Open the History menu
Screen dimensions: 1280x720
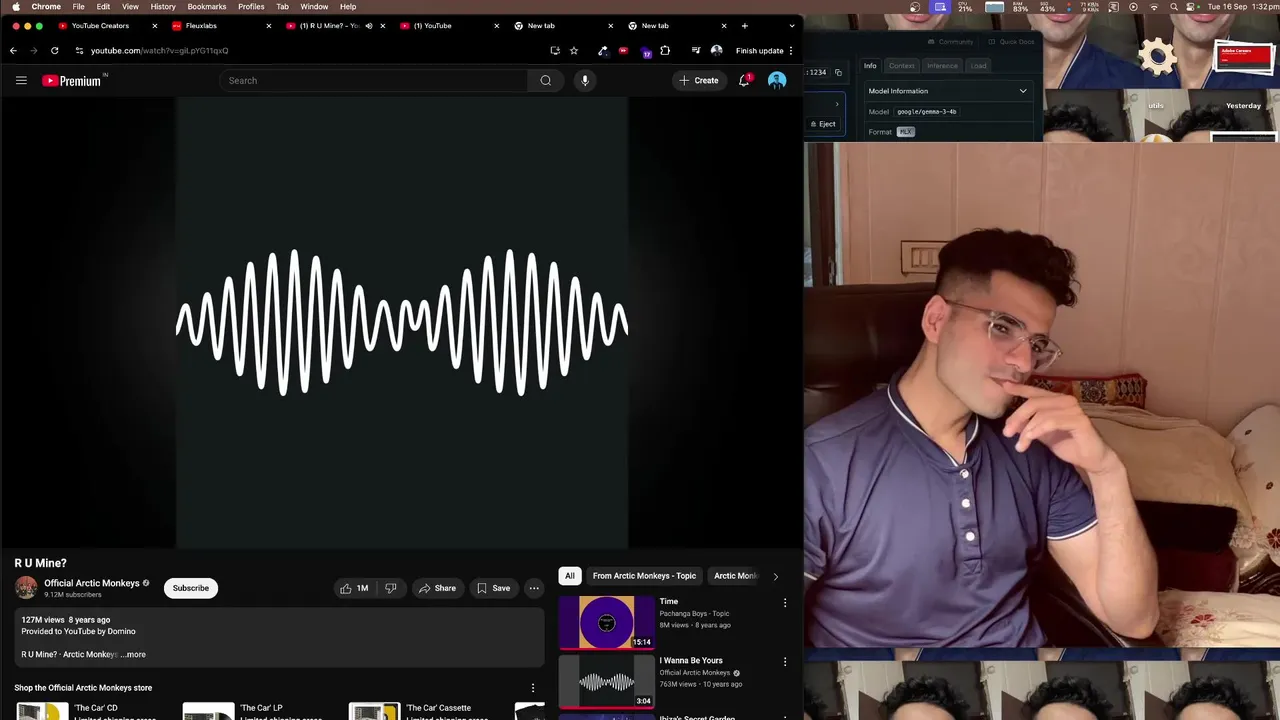coord(163,6)
